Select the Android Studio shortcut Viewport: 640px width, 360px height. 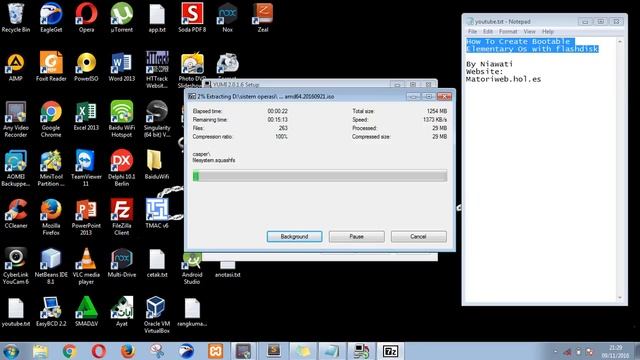tap(192, 269)
